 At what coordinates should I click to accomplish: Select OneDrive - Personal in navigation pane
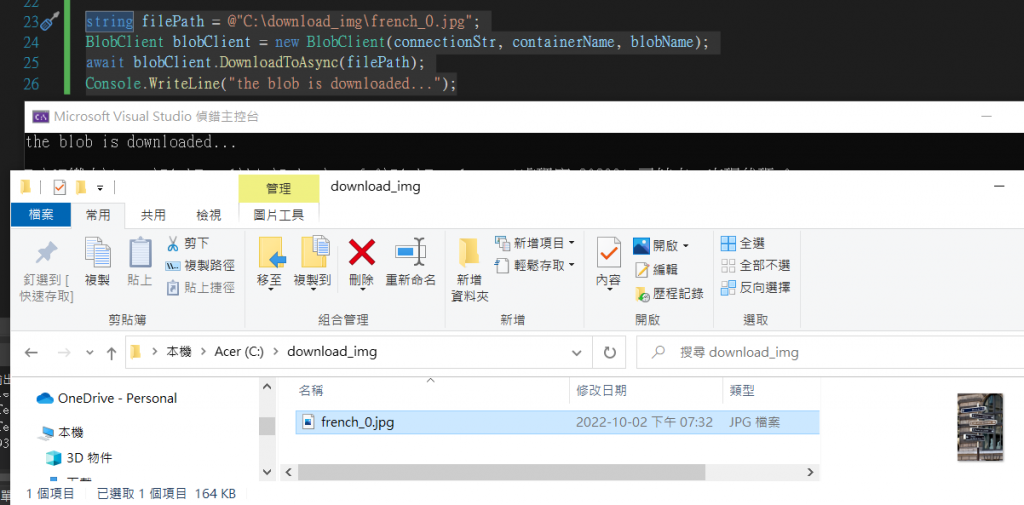click(107, 398)
